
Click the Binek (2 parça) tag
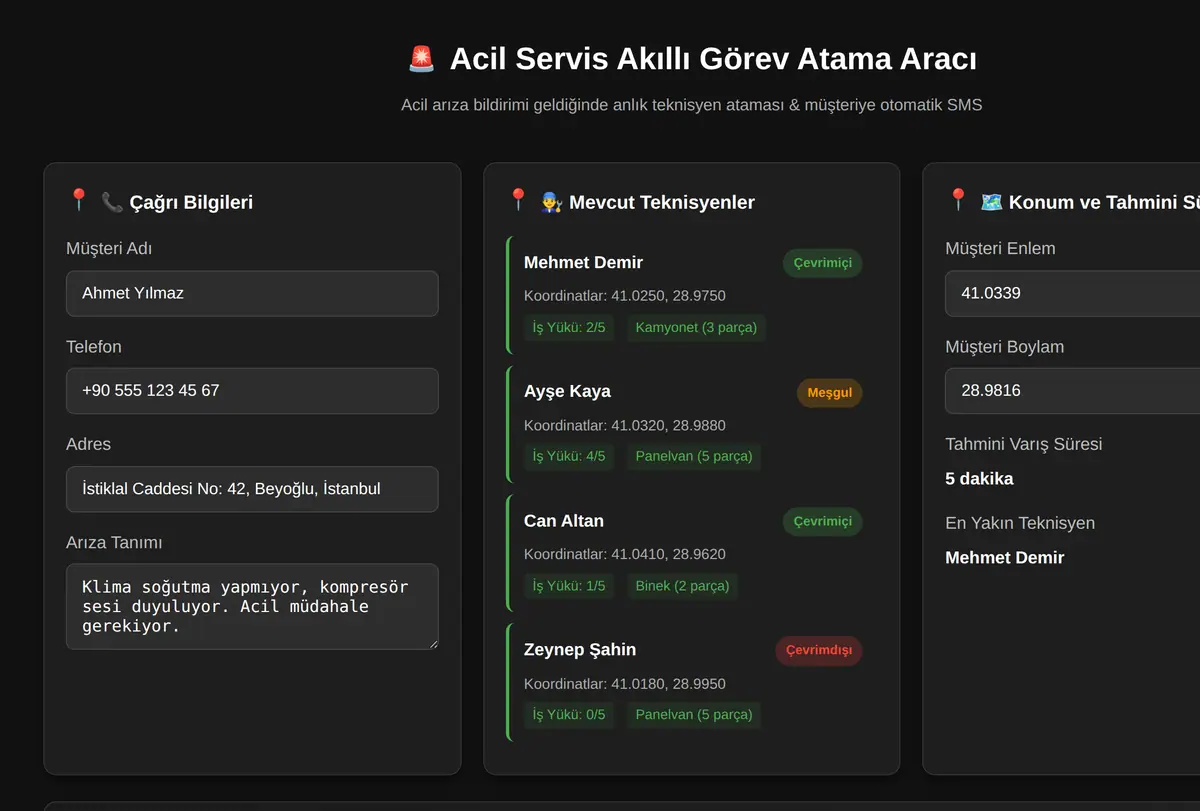(x=682, y=586)
